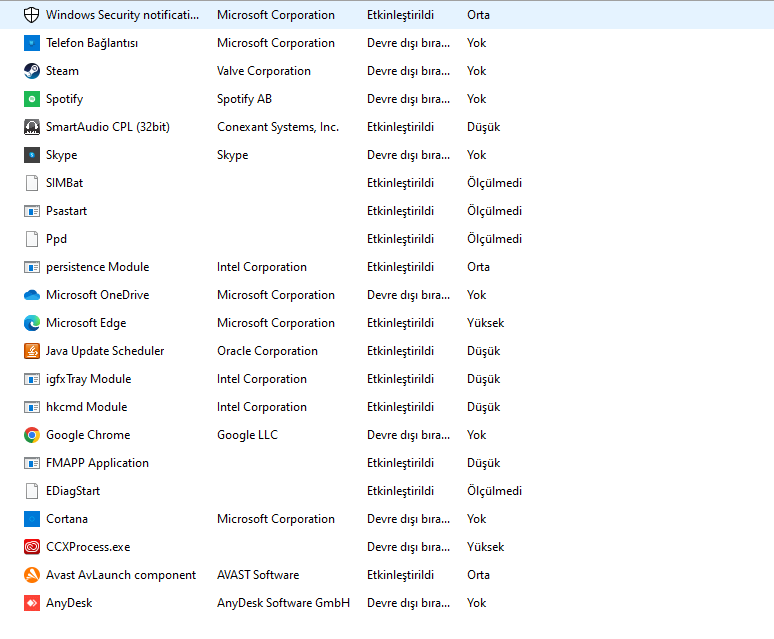Select the Skype icon
This screenshot has width=774, height=639.
[x=32, y=155]
